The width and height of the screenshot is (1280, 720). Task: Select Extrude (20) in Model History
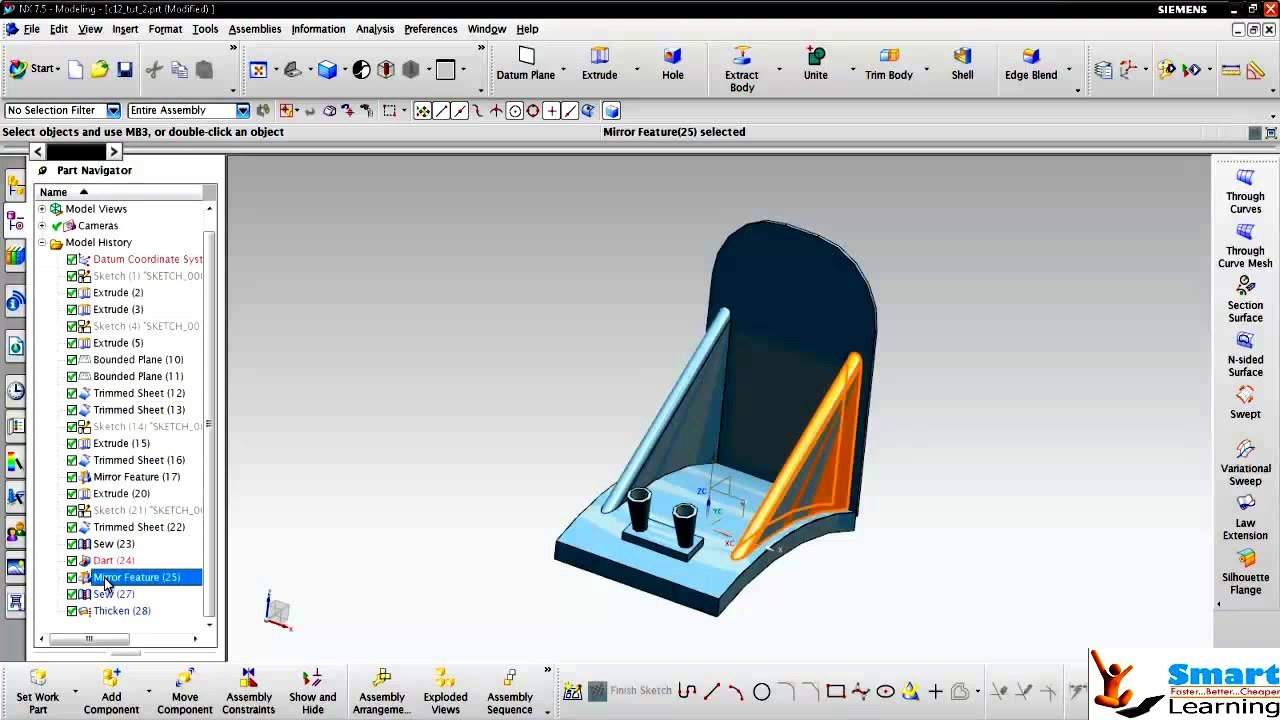[x=121, y=494]
